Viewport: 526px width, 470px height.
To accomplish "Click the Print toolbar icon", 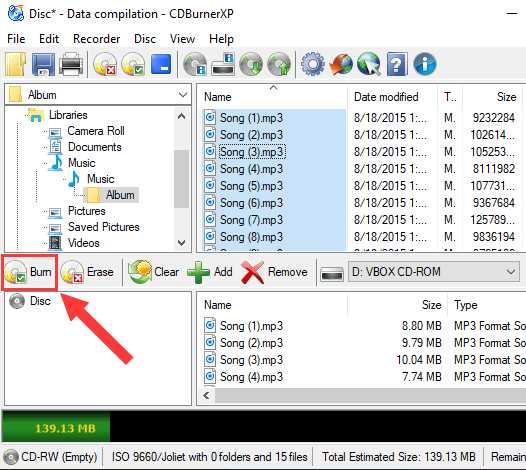I will [x=71, y=64].
